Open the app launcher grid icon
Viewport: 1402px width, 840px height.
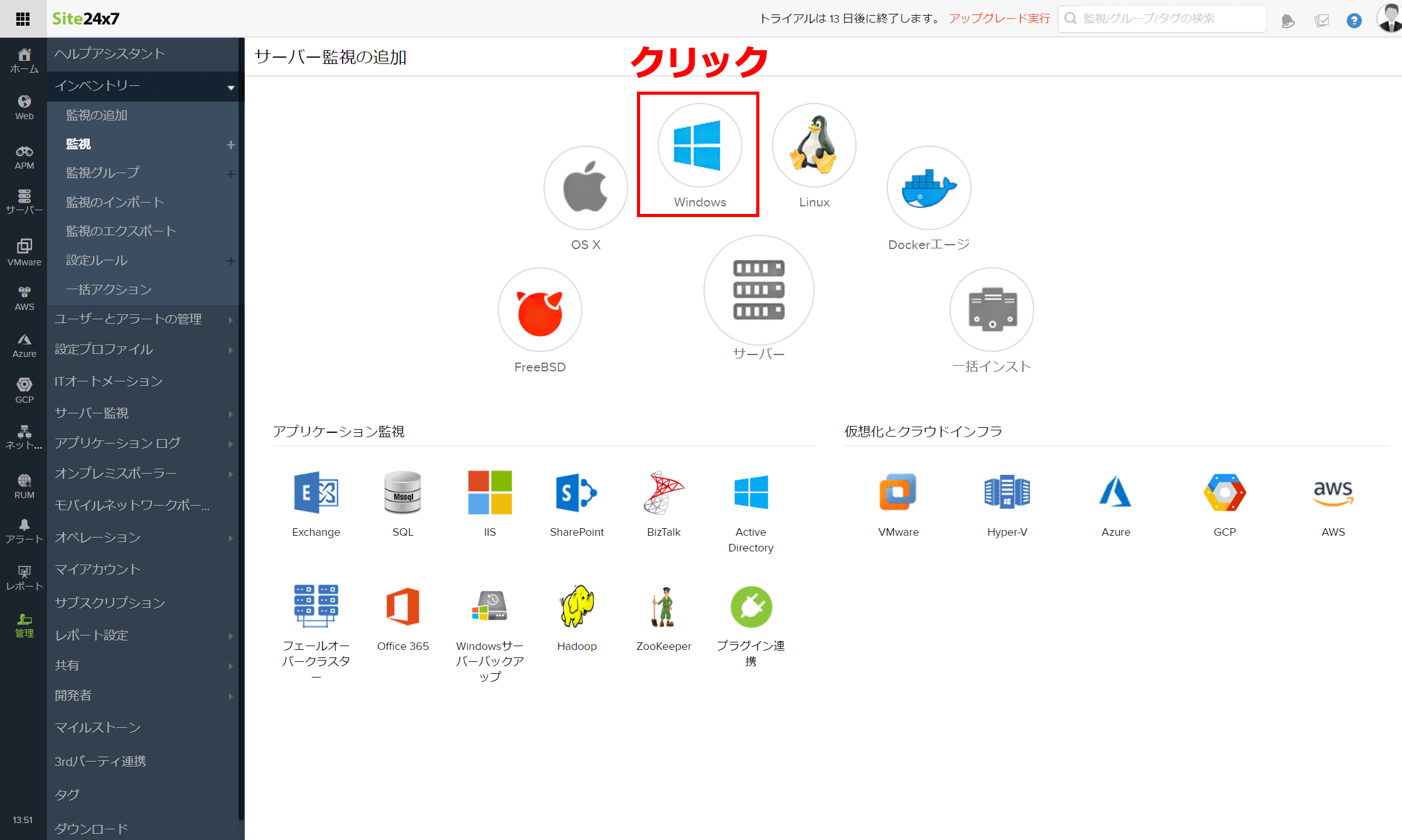click(23, 19)
